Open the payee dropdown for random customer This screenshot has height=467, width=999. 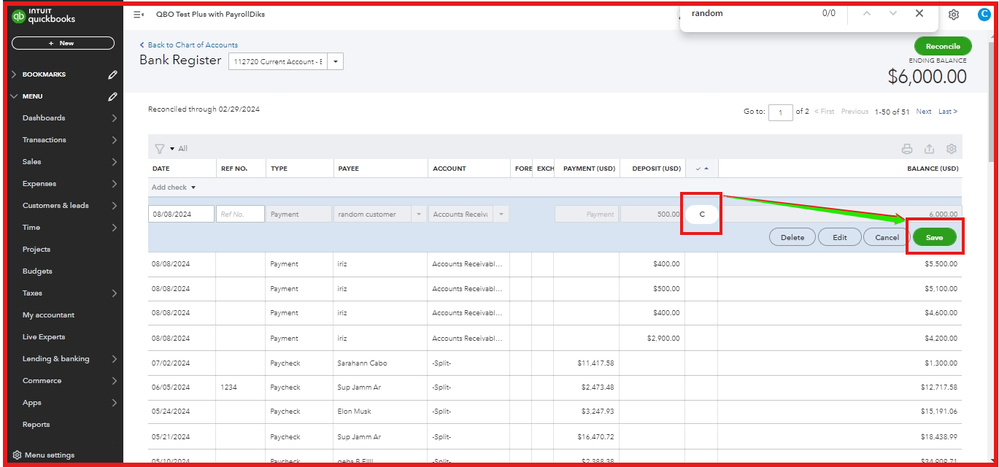click(417, 214)
